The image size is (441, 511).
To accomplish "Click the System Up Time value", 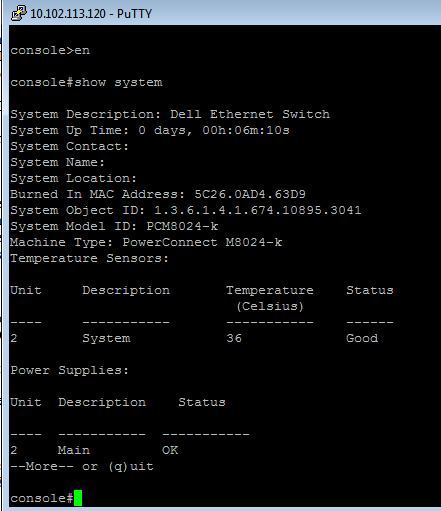I will pyautogui.click(x=214, y=130).
